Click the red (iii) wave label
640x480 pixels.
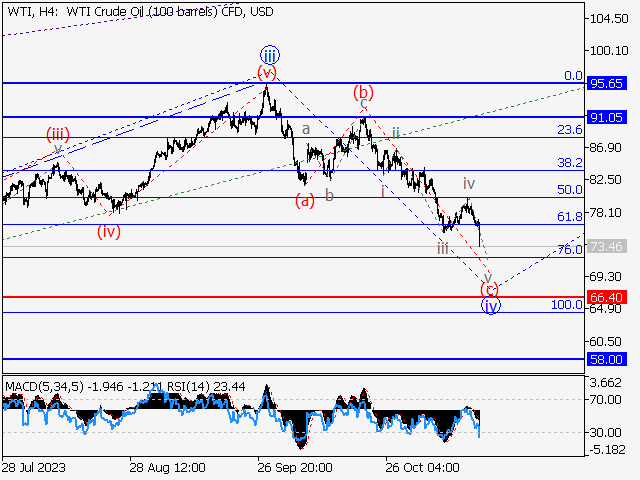coord(58,134)
